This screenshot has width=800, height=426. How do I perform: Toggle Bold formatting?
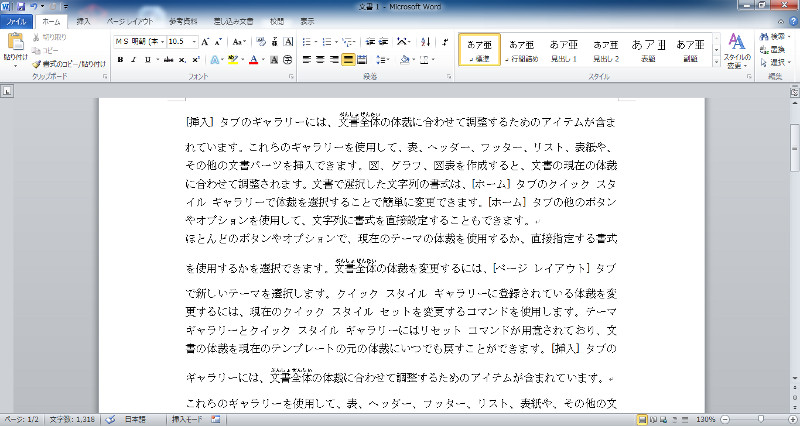[120, 60]
